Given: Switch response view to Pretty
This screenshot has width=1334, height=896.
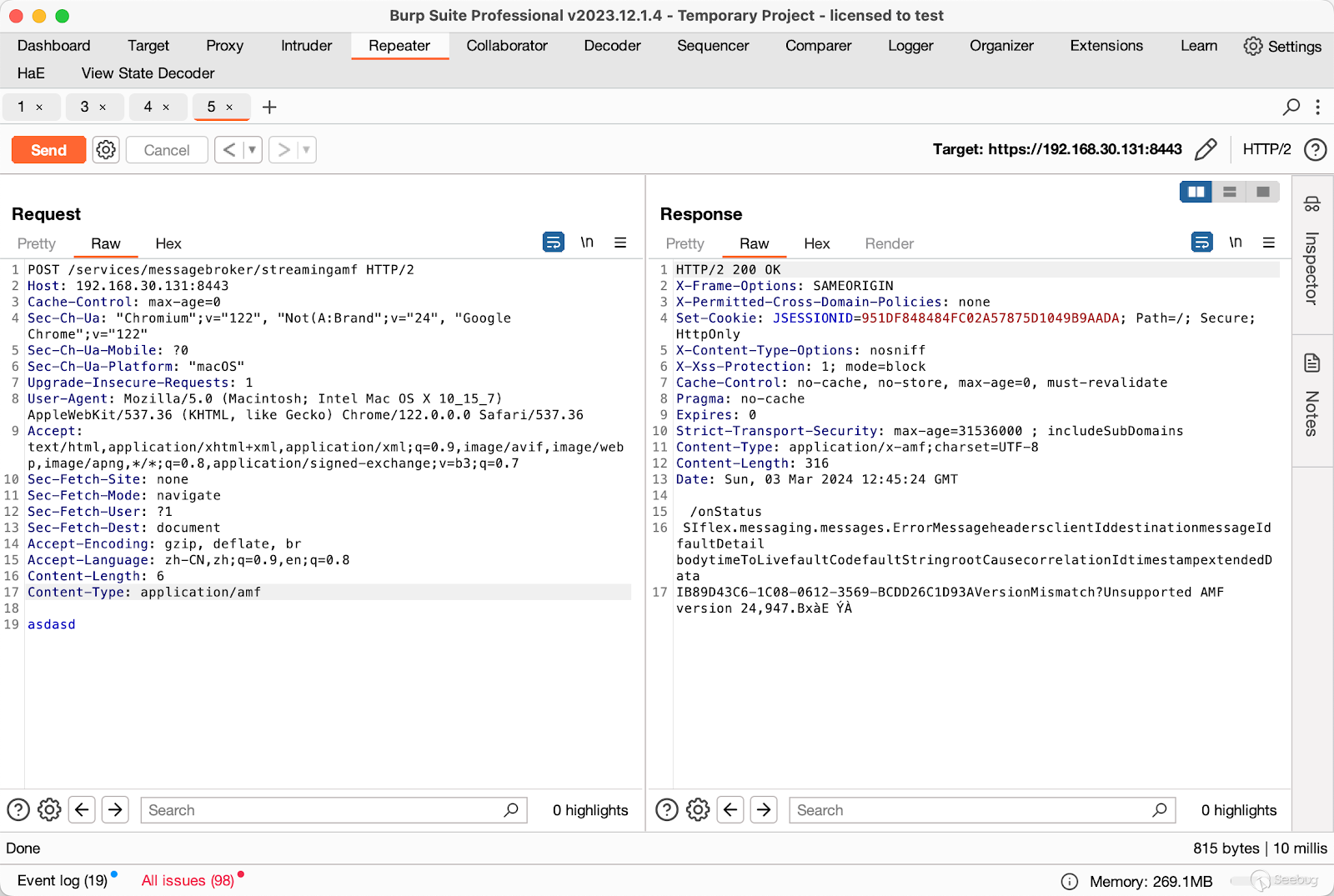Looking at the screenshot, I should pyautogui.click(x=685, y=243).
